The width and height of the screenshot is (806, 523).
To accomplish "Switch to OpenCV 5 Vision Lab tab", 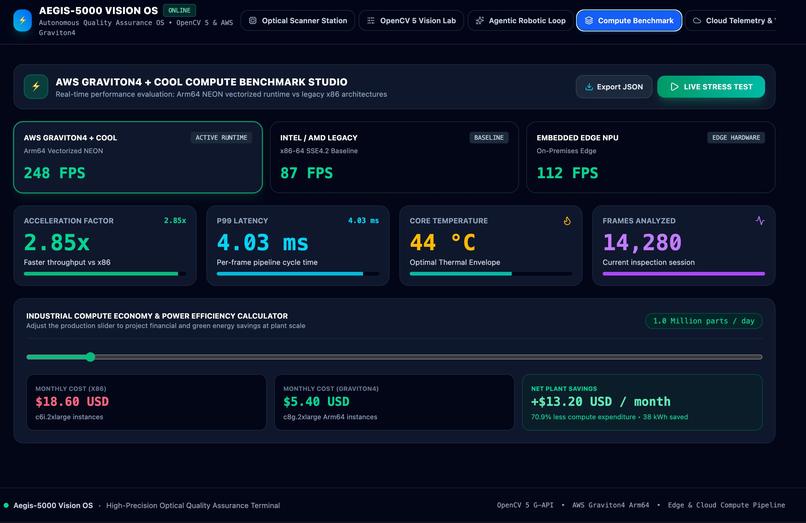I will [x=411, y=21].
